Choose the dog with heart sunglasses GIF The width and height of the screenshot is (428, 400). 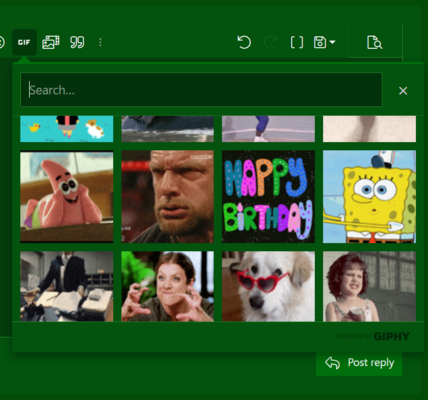click(x=268, y=286)
